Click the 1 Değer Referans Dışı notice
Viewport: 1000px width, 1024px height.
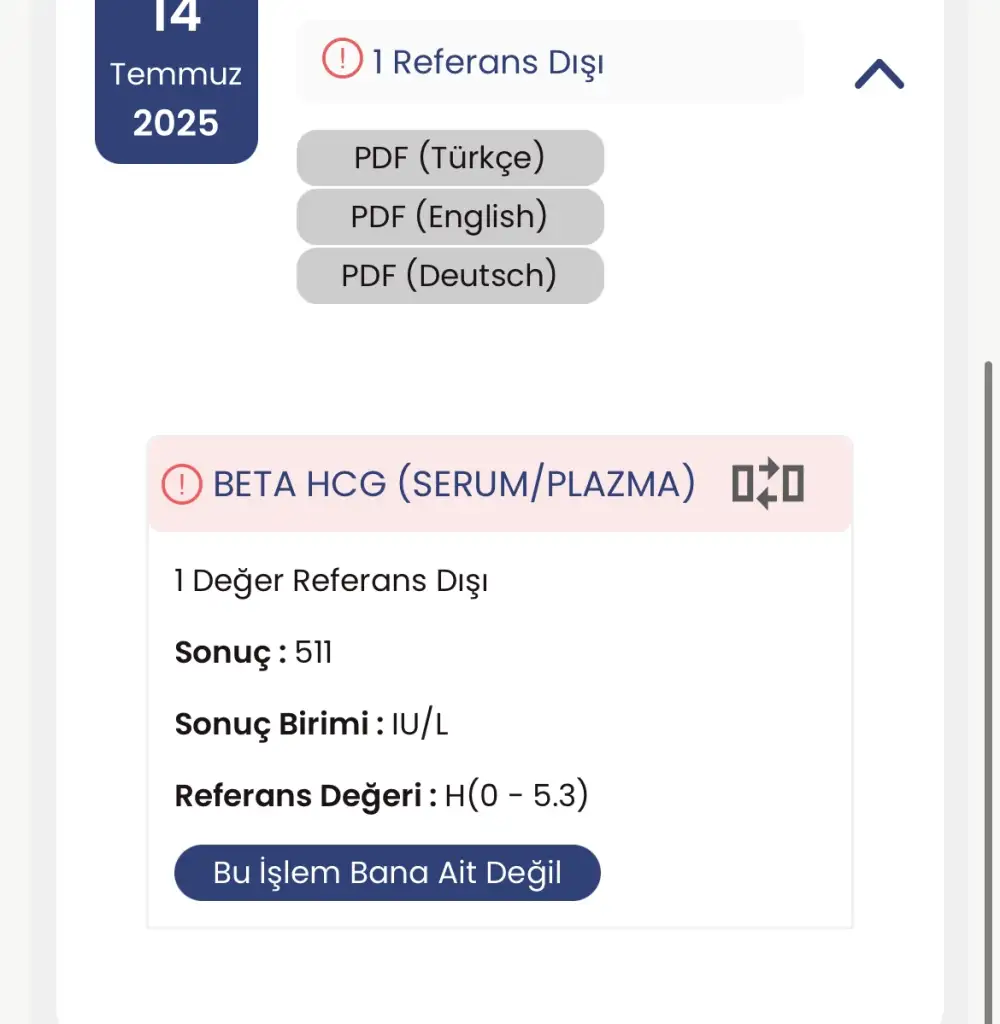point(331,581)
